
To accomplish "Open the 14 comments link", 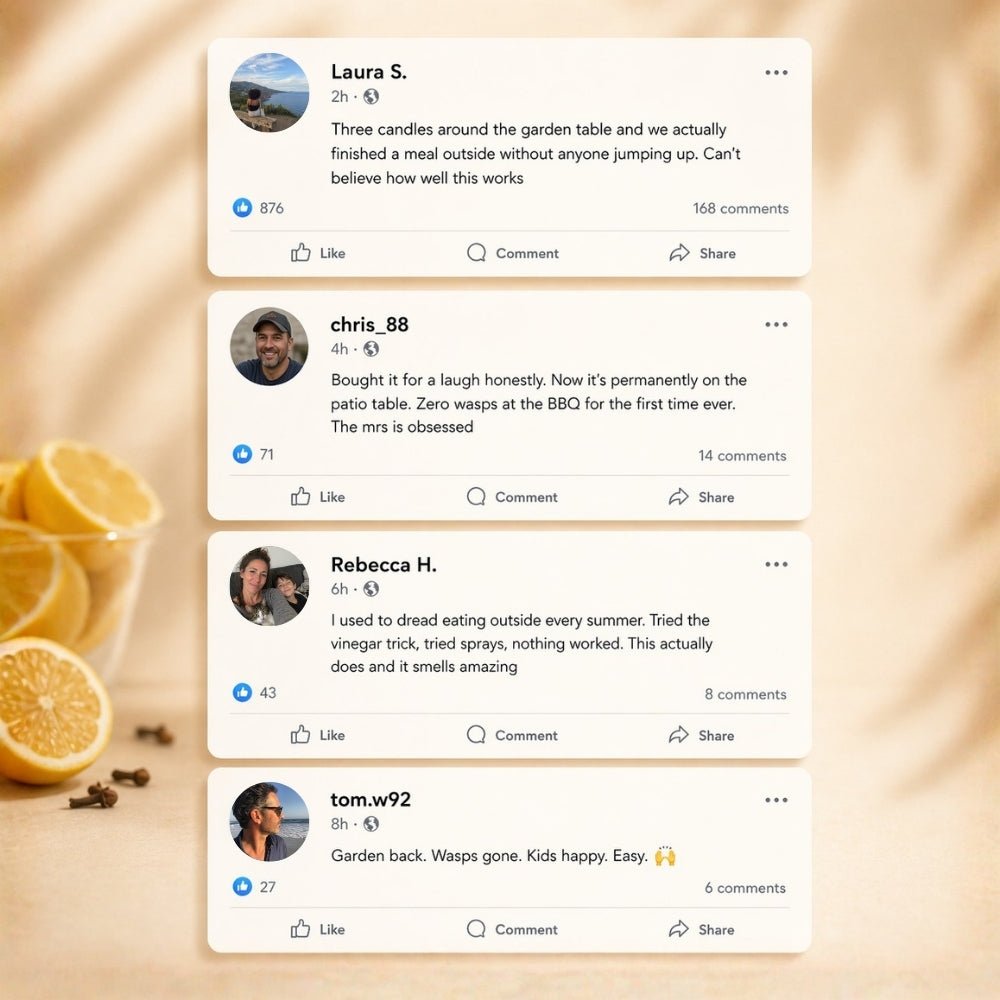I will [742, 455].
